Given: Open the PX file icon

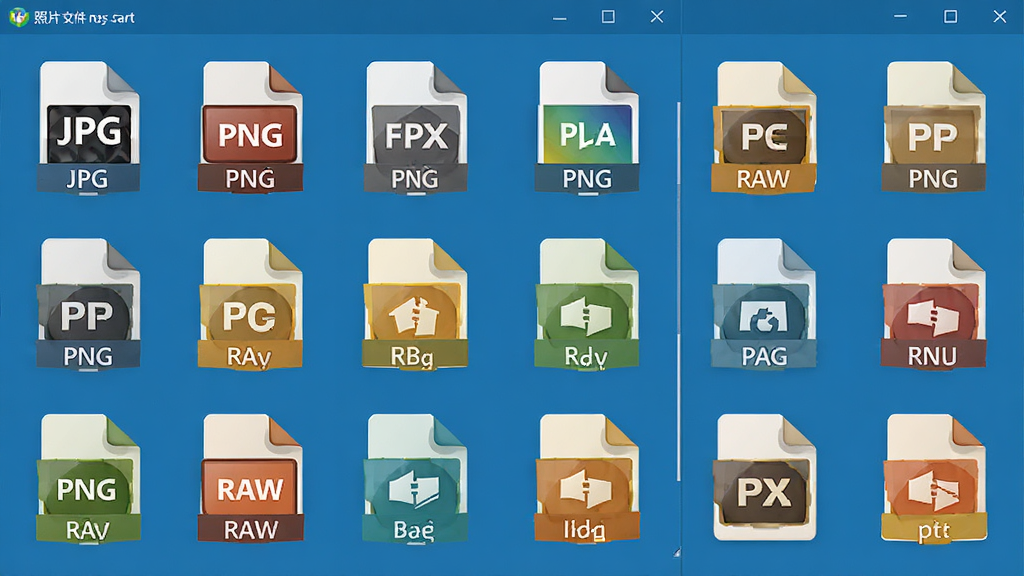Looking at the screenshot, I should click(763, 479).
